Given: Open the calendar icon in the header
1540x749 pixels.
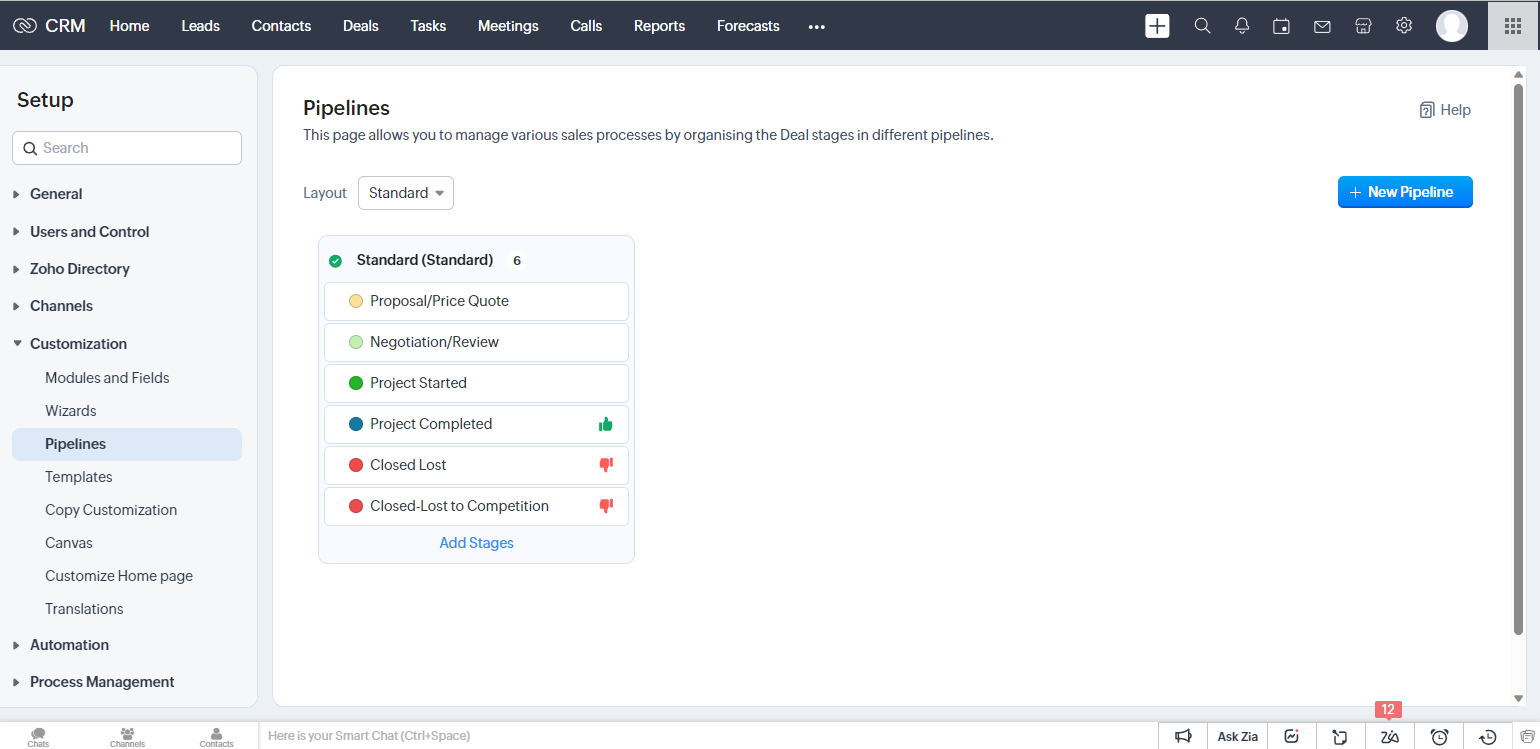Looking at the screenshot, I should click(1281, 25).
